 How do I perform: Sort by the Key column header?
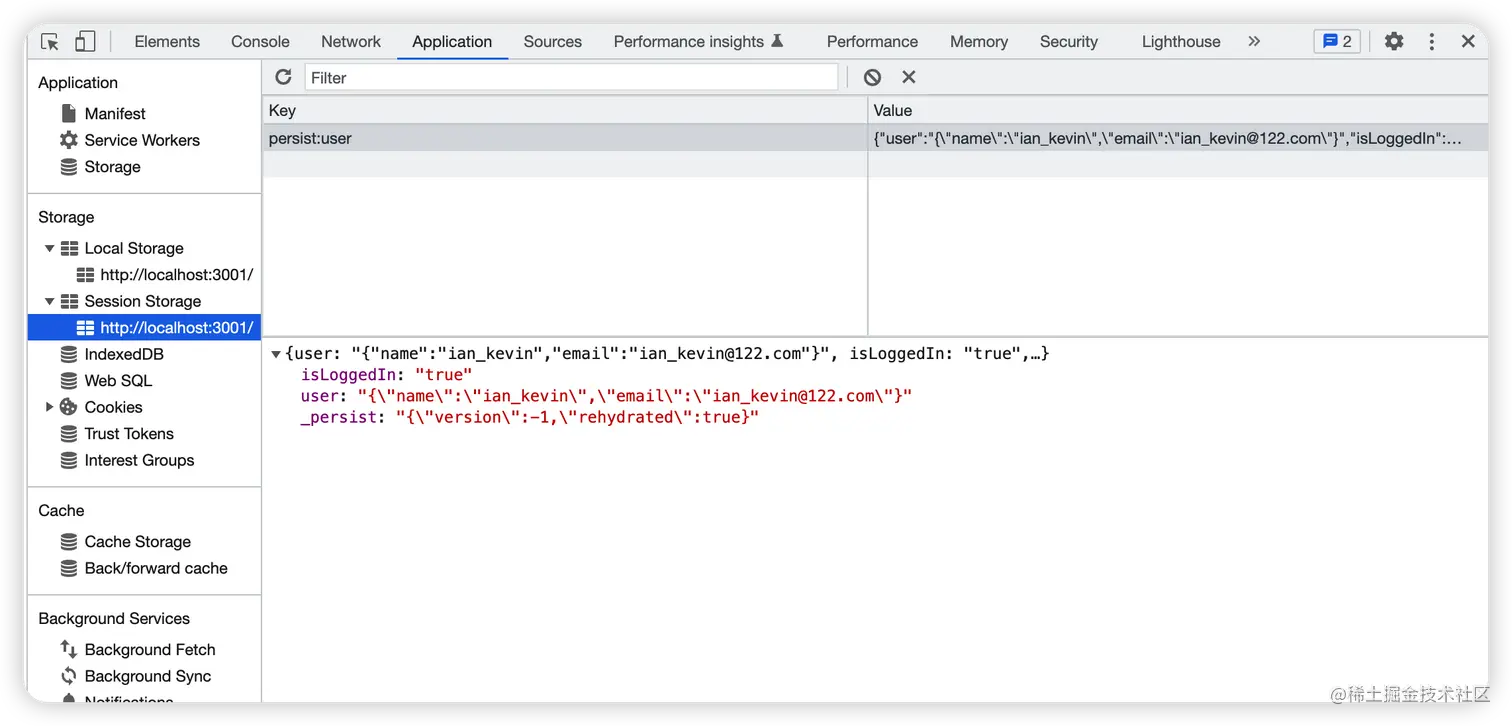point(565,110)
